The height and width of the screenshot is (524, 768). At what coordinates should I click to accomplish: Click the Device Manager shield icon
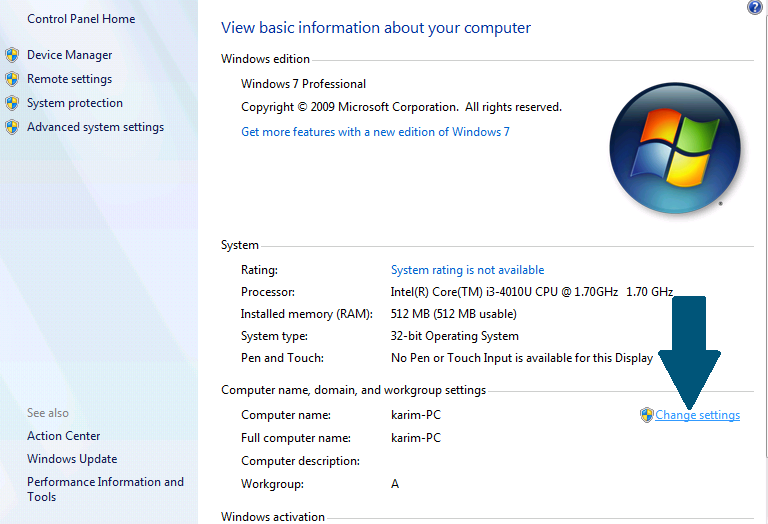click(12, 55)
